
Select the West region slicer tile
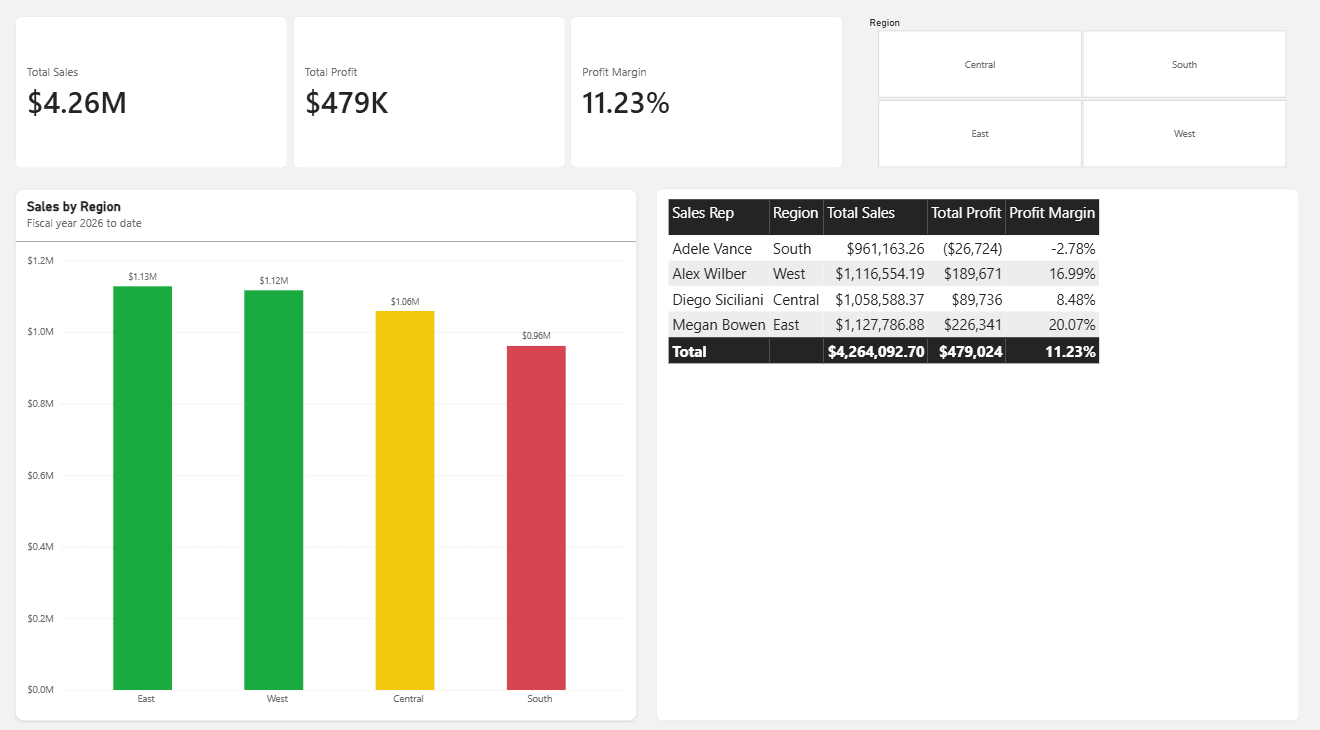click(1184, 133)
